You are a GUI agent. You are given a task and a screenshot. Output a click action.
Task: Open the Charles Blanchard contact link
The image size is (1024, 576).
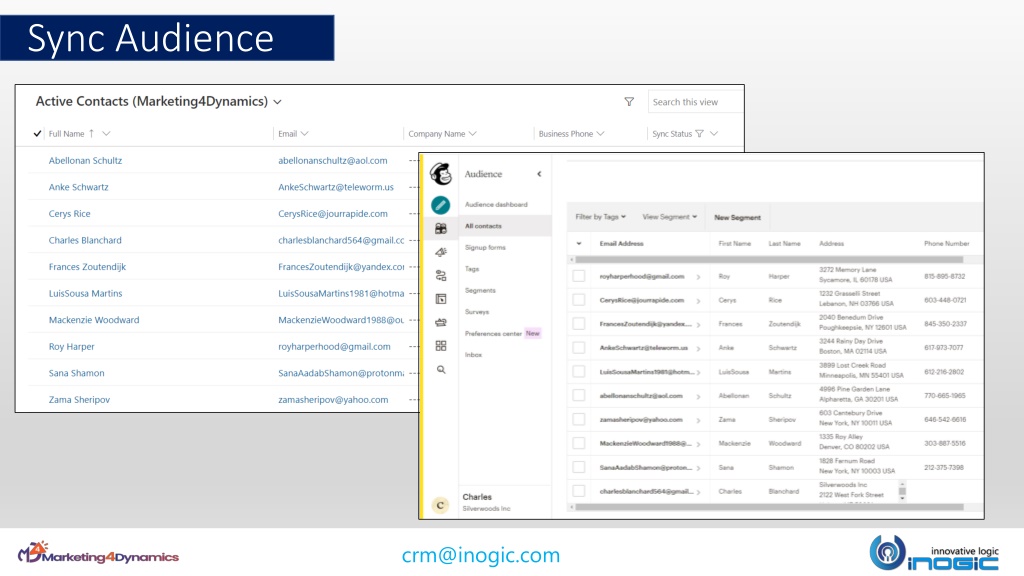pos(85,240)
